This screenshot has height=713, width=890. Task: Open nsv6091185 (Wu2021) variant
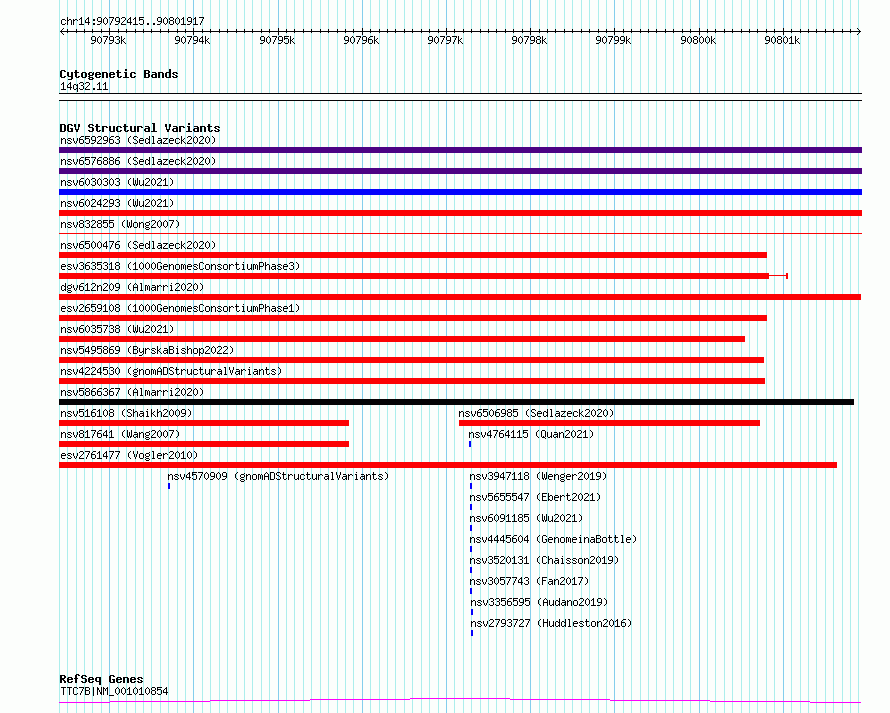click(526, 518)
